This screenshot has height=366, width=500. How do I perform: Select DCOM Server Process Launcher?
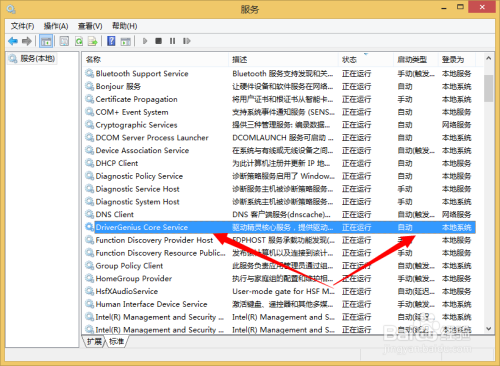pos(279,138)
